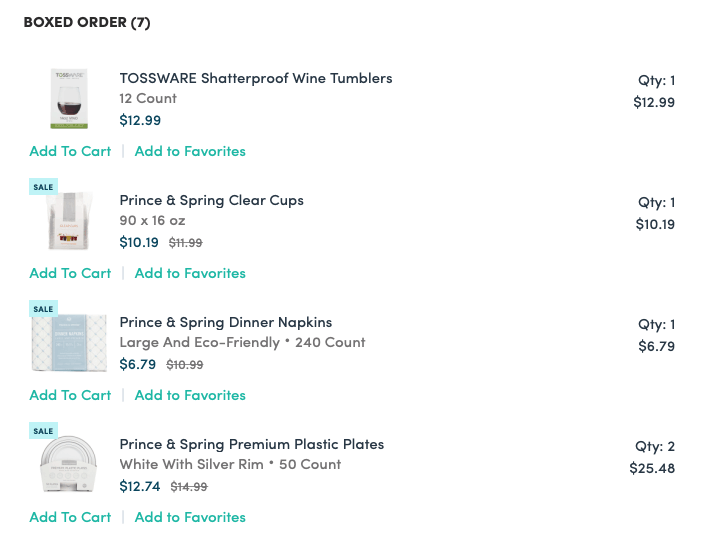Add Premium Plastic Plates to cart
716x535 pixels.
70,517
